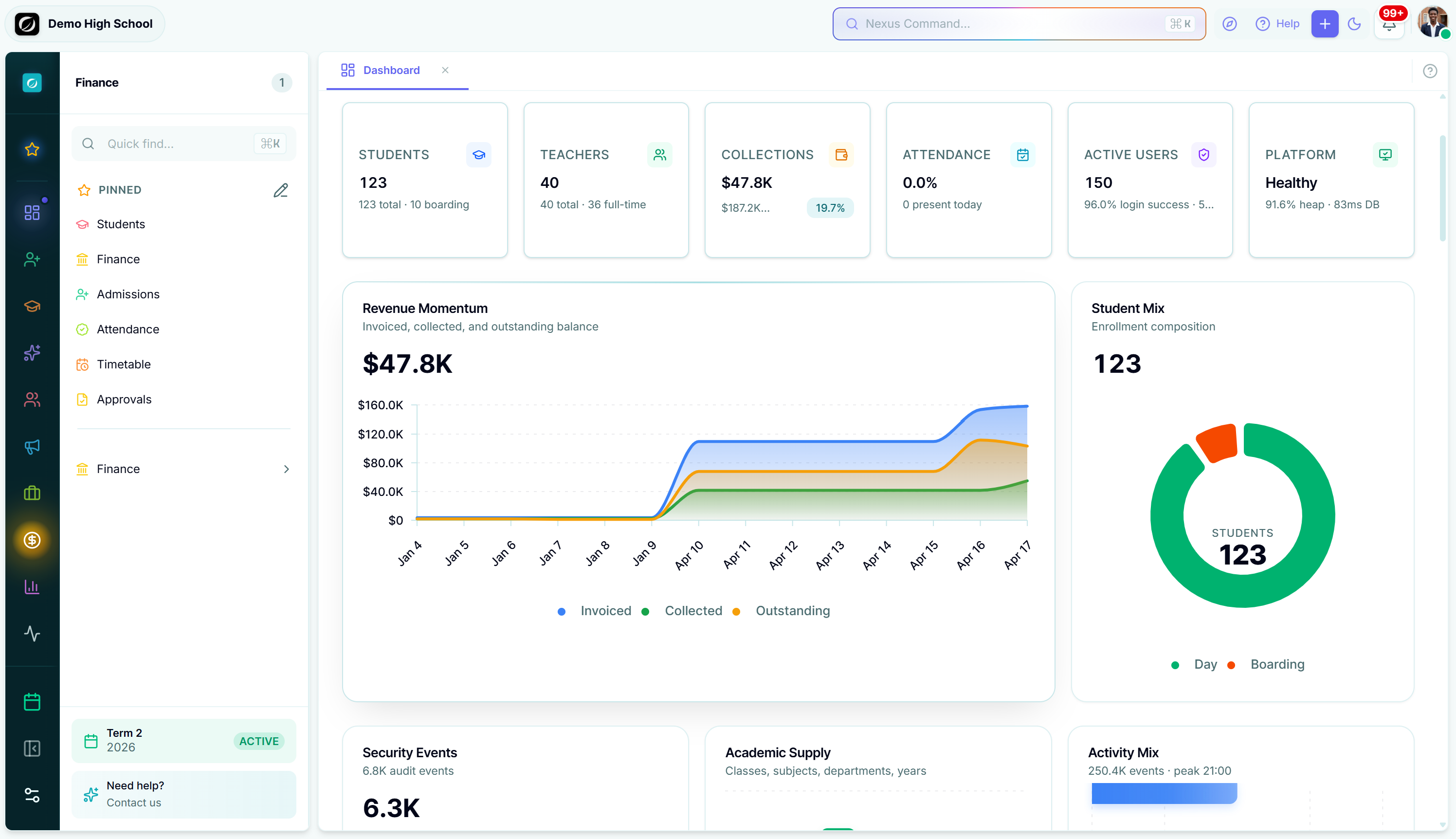Open the briefcase icon in the sidebar rail
Image resolution: width=1456 pixels, height=839 pixels.
pyautogui.click(x=32, y=493)
